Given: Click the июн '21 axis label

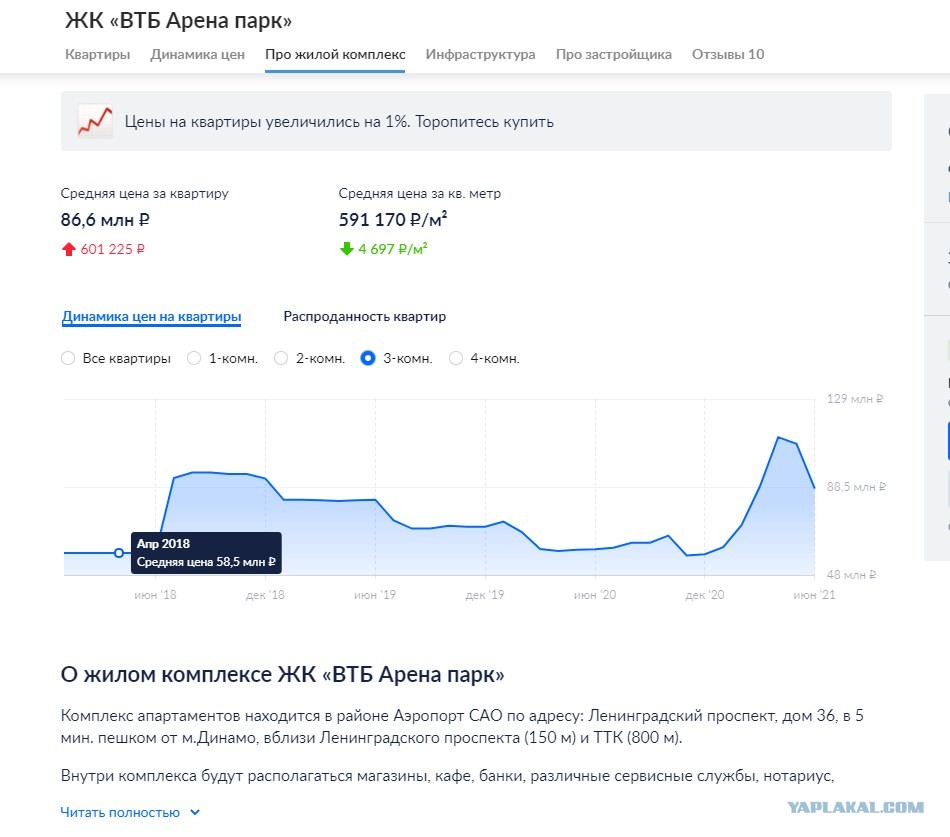Looking at the screenshot, I should click(814, 595).
